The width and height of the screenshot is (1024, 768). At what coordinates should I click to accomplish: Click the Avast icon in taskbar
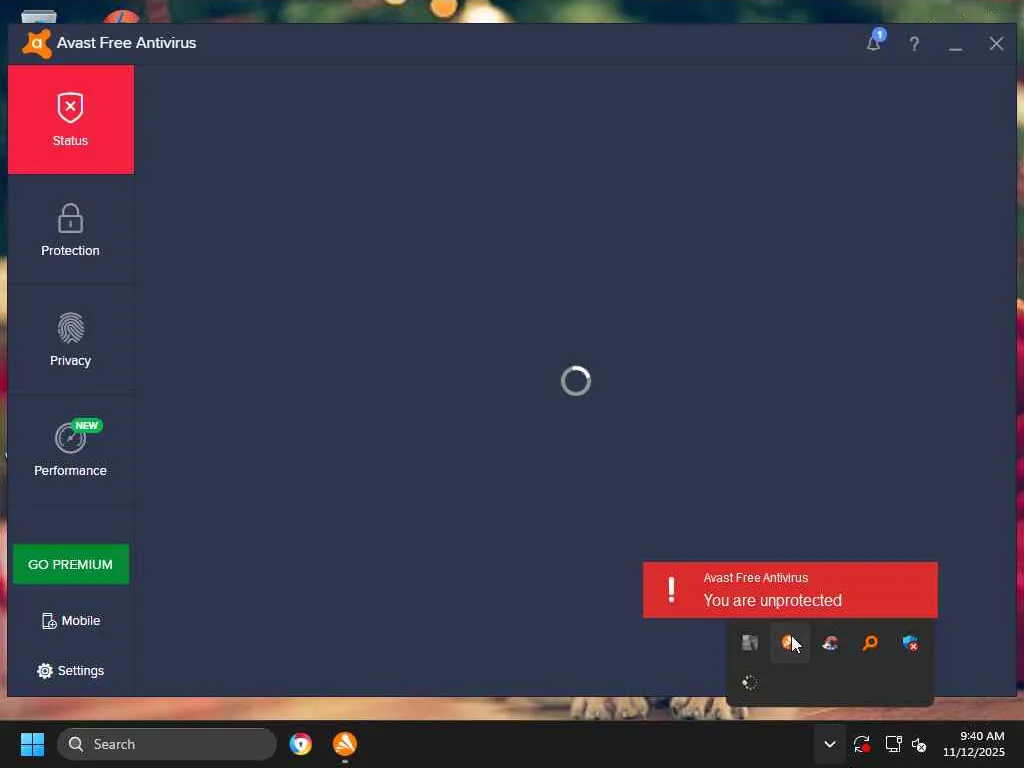point(345,744)
